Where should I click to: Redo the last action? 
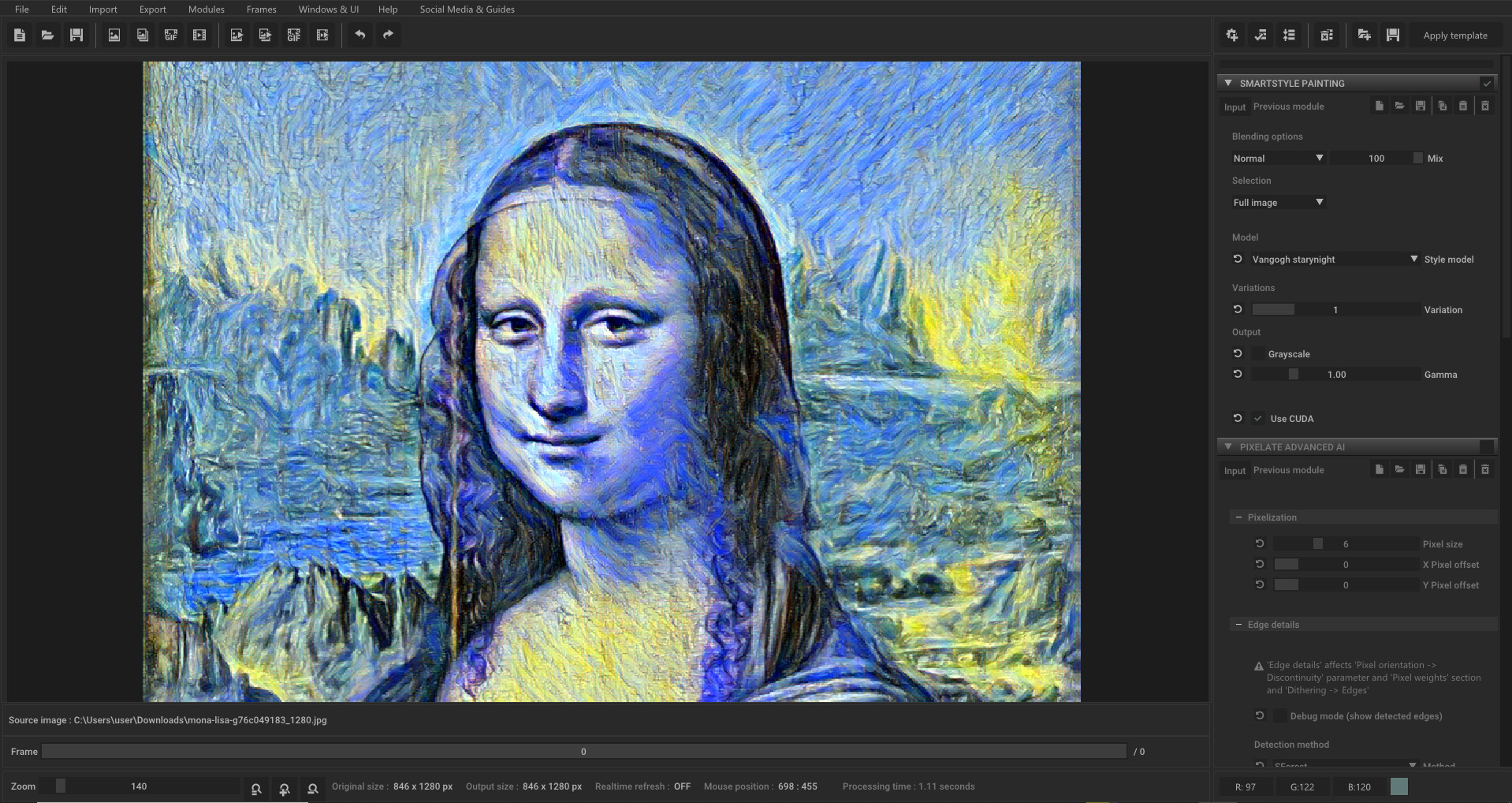(387, 35)
